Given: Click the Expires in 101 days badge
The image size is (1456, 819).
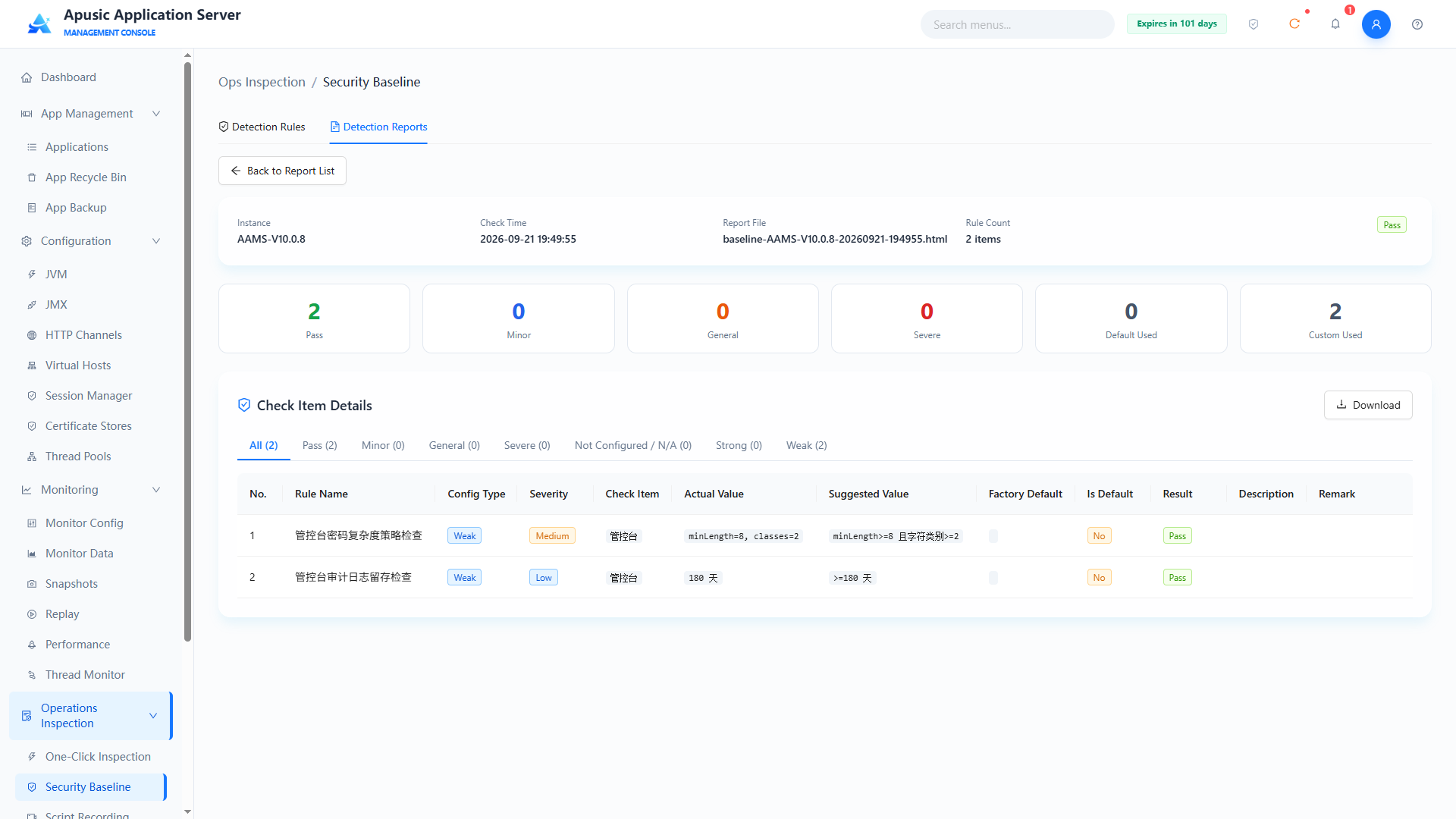Looking at the screenshot, I should point(1177,24).
